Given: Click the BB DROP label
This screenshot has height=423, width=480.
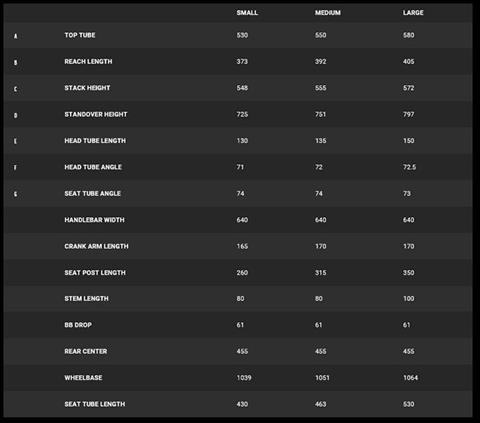Looking at the screenshot, I should click(x=78, y=325).
